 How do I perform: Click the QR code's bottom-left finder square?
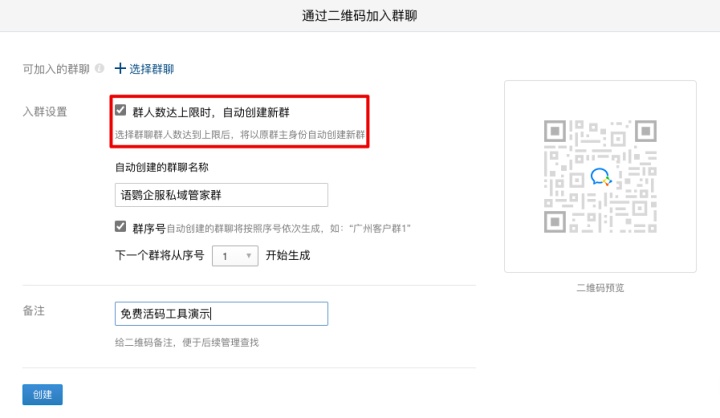coord(556,220)
